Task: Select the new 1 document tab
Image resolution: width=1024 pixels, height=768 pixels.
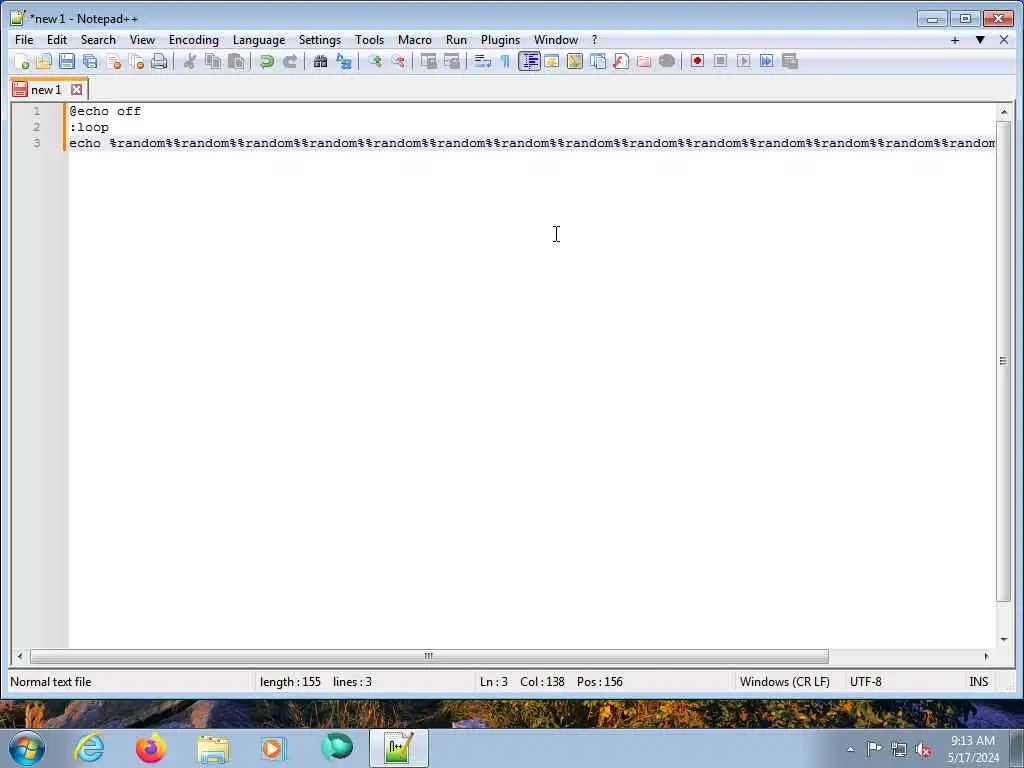Action: click(x=46, y=89)
